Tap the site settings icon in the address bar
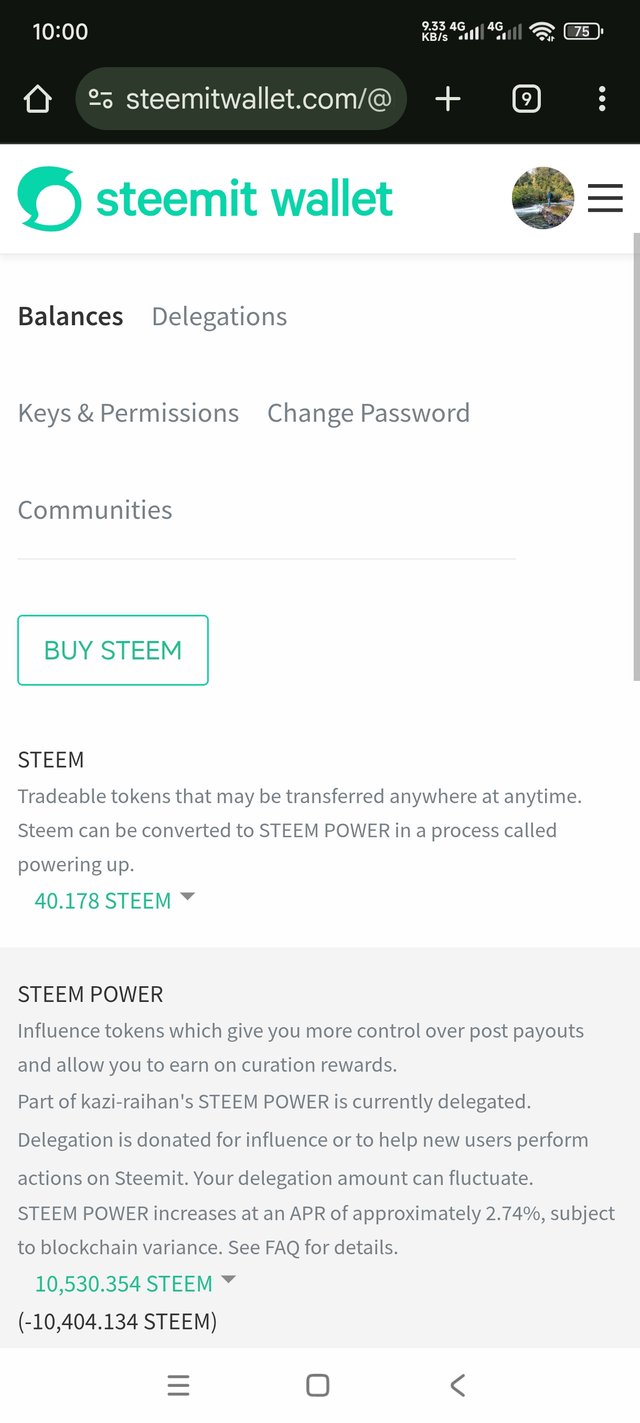The width and height of the screenshot is (640, 1423). coord(100,99)
